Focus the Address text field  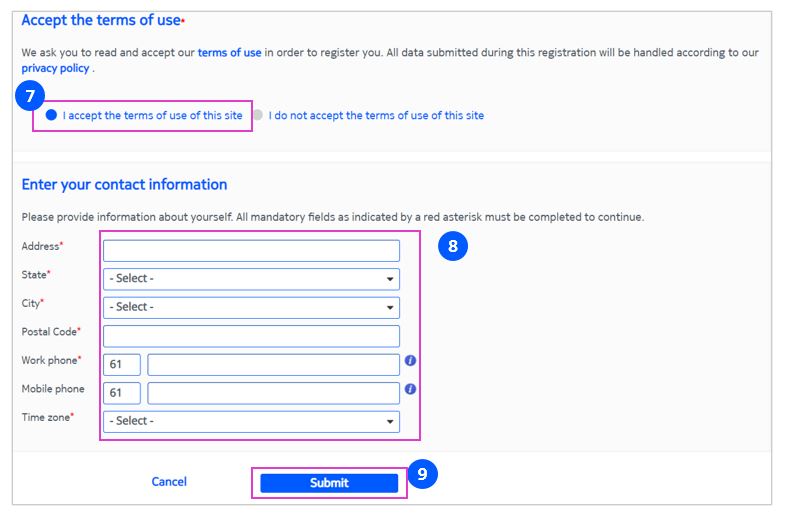click(251, 250)
